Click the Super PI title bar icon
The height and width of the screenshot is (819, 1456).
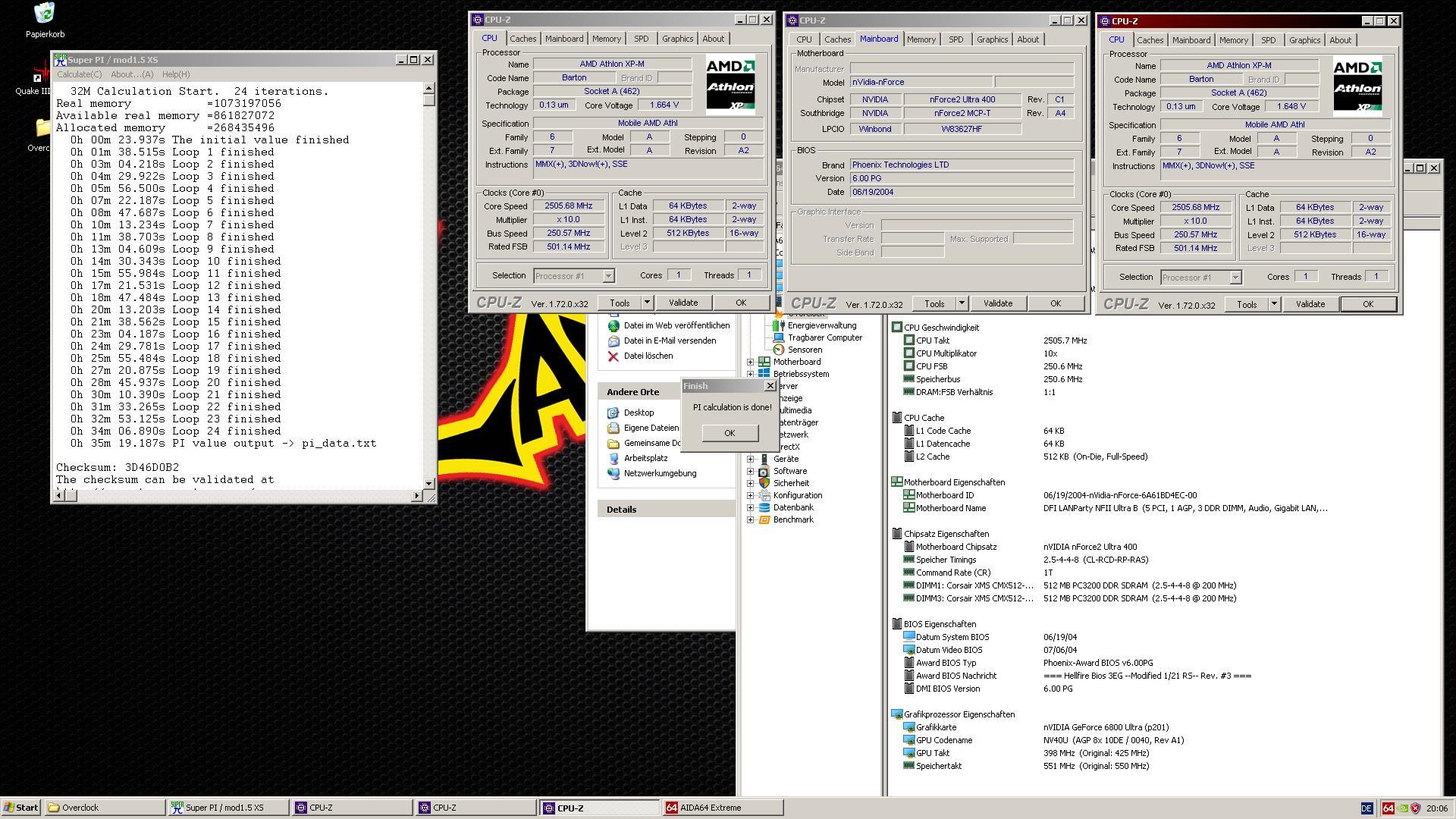pyautogui.click(x=60, y=59)
